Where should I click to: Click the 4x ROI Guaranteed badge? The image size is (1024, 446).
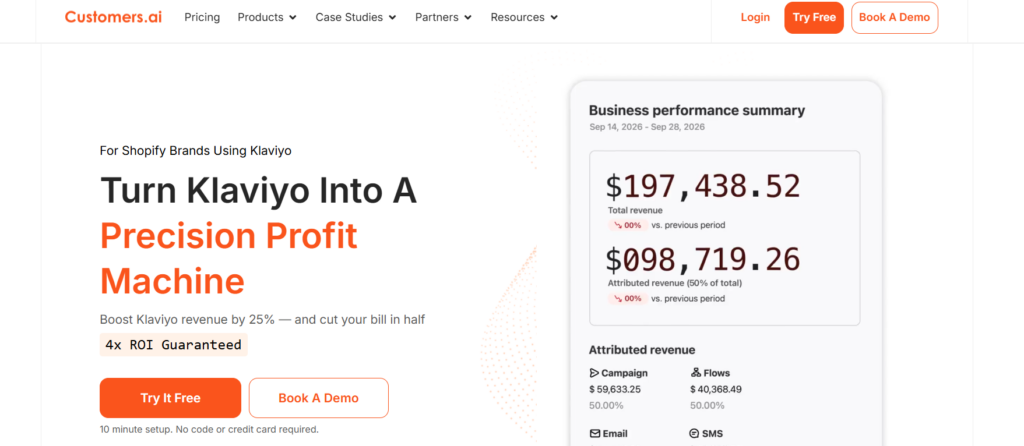[x=173, y=345]
